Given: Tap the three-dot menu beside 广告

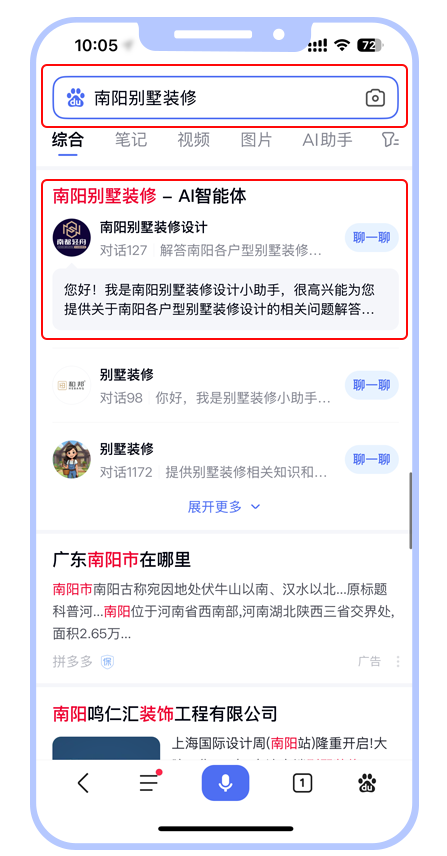Looking at the screenshot, I should pyautogui.click(x=398, y=662).
